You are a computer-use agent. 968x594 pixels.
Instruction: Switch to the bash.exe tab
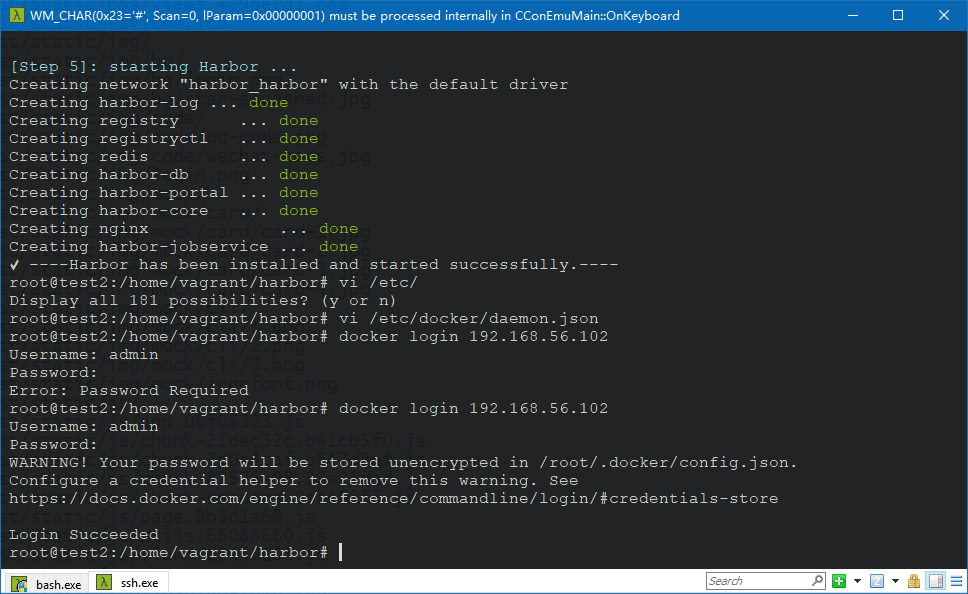pyautogui.click(x=47, y=584)
